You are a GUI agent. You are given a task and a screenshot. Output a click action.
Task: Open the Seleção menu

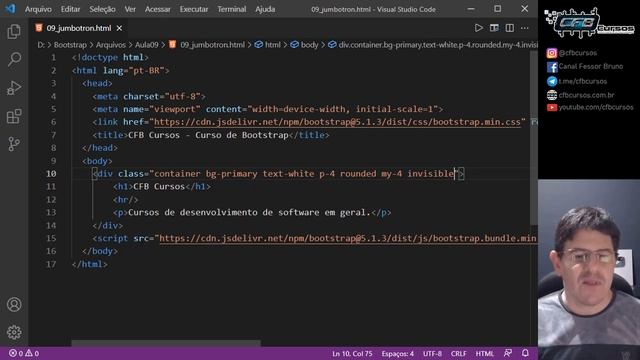[102, 9]
